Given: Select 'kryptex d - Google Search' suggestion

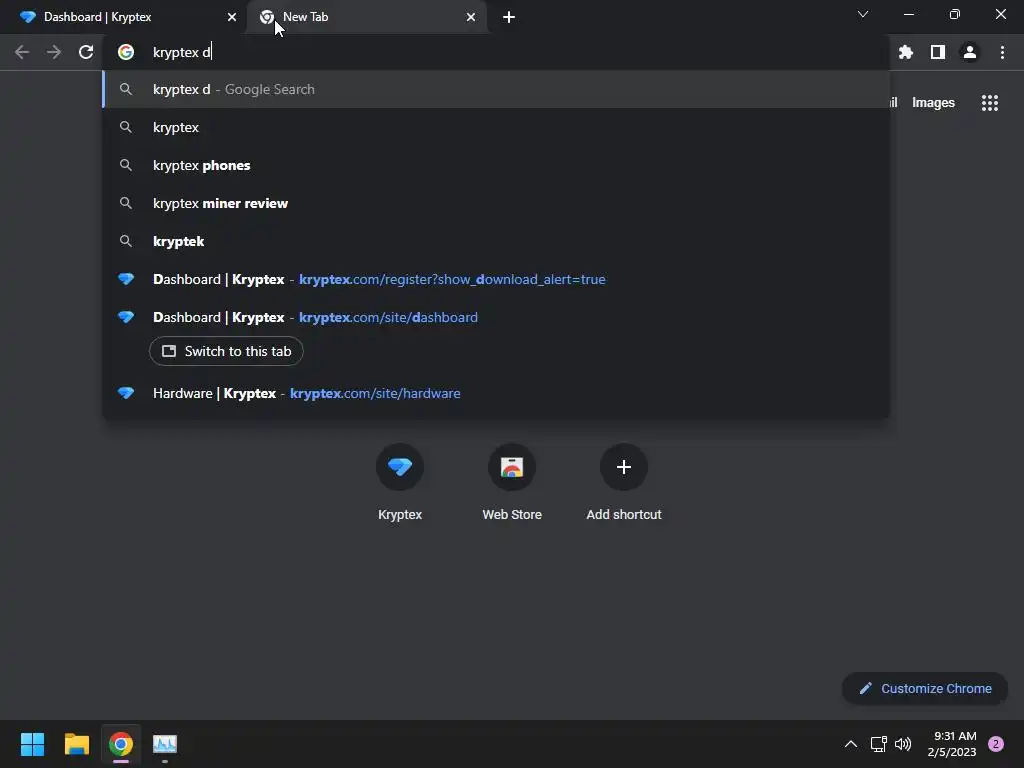Looking at the screenshot, I should [496, 89].
